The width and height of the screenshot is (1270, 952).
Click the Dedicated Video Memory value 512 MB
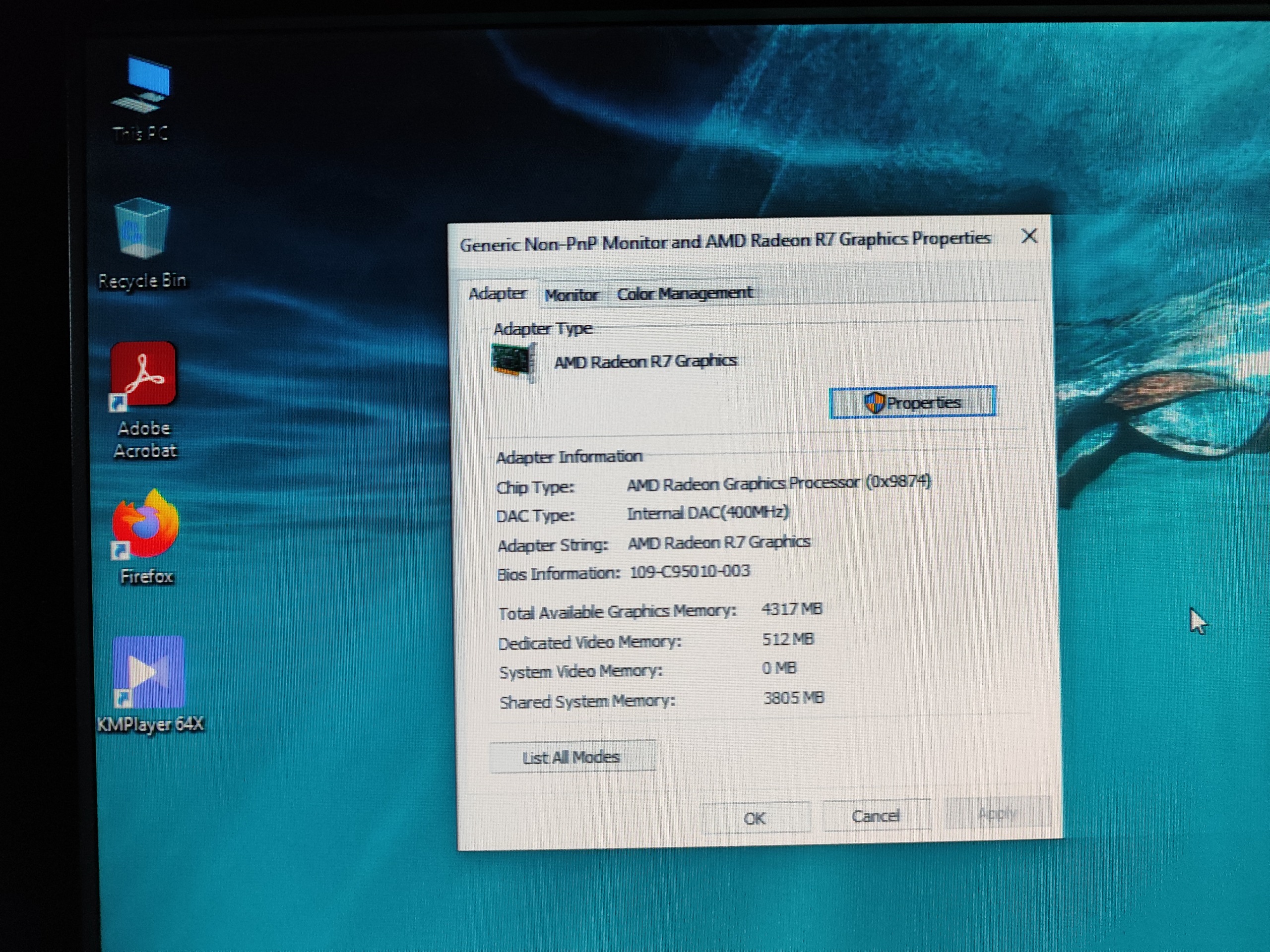[788, 639]
